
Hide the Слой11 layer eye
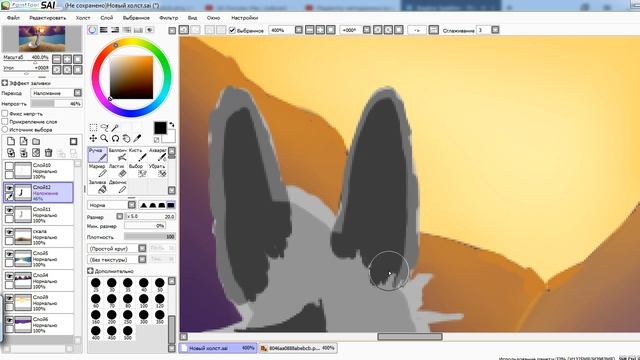(9, 210)
